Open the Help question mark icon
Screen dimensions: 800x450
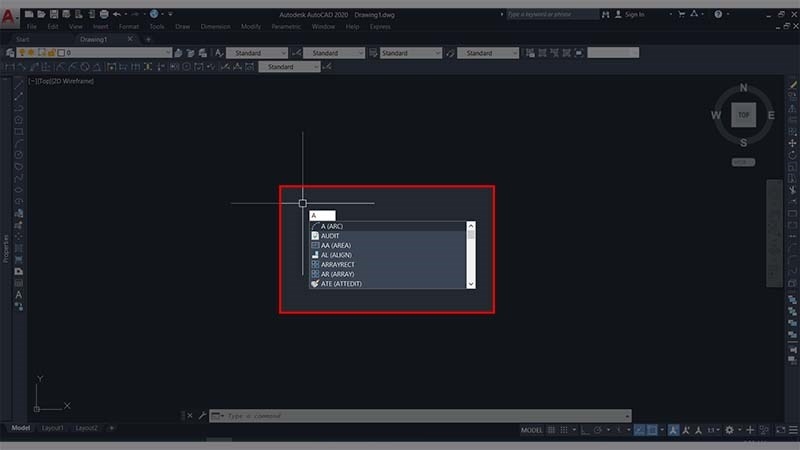[x=717, y=14]
